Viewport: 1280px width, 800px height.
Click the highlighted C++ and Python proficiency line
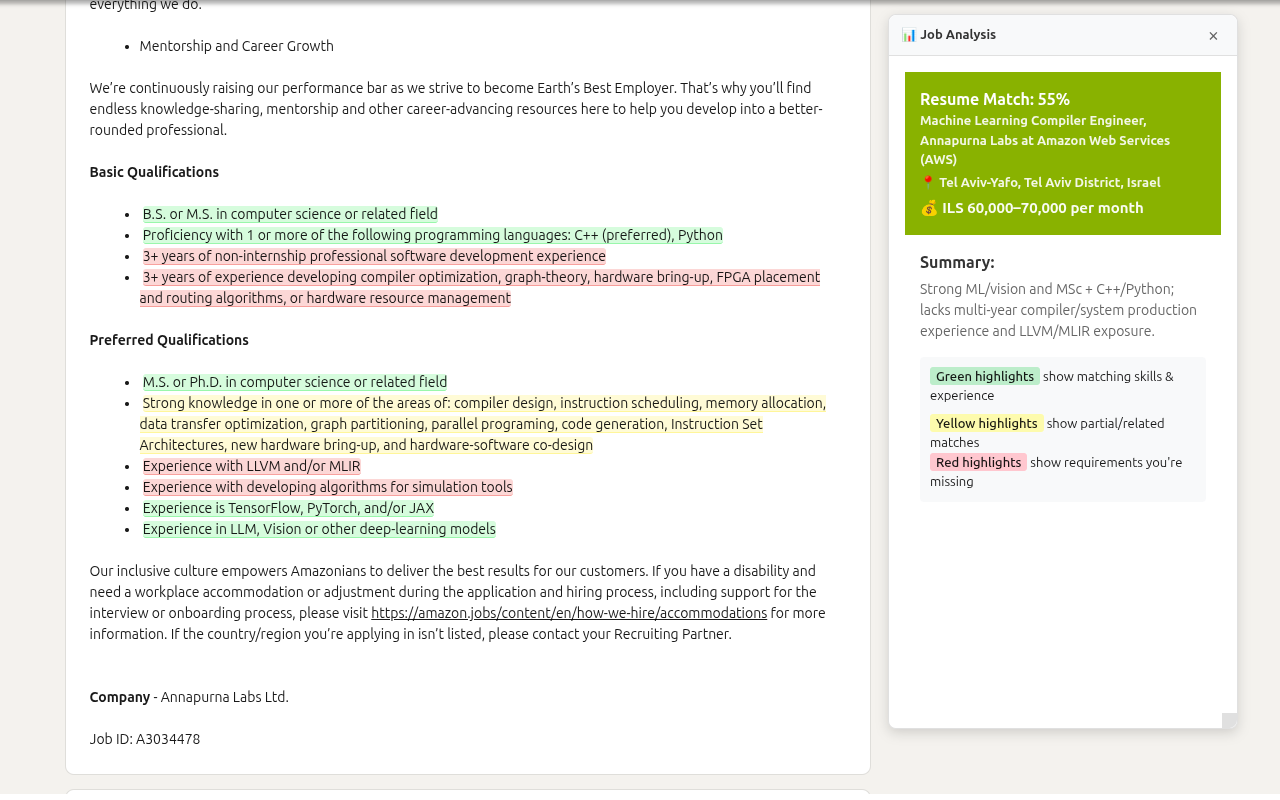coord(432,235)
